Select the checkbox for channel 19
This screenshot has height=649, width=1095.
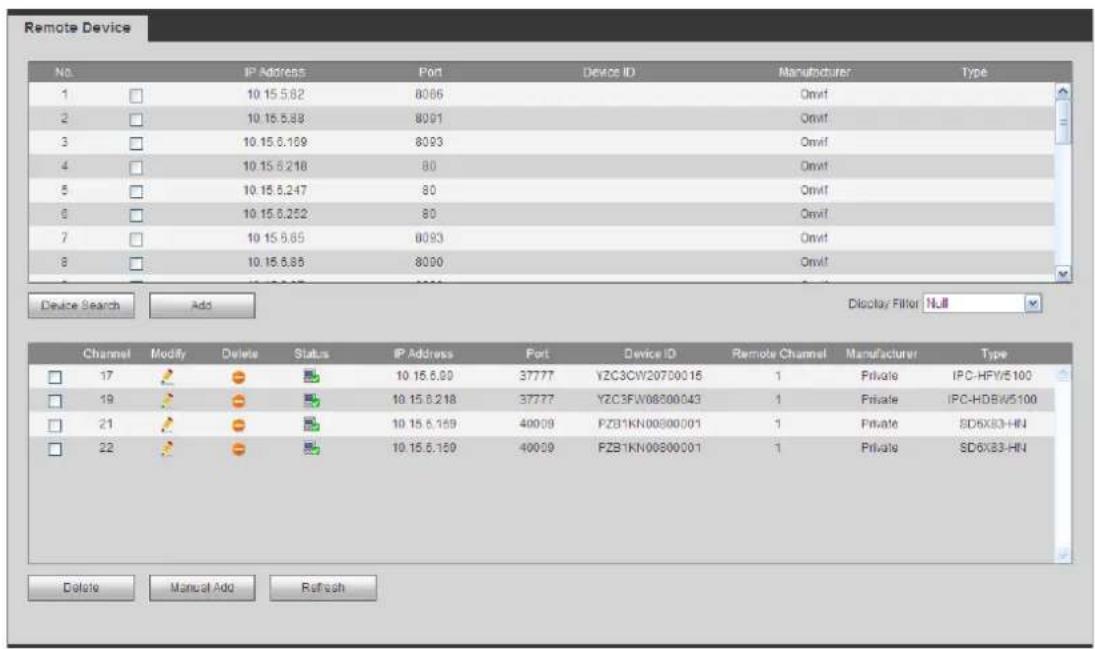coord(55,401)
